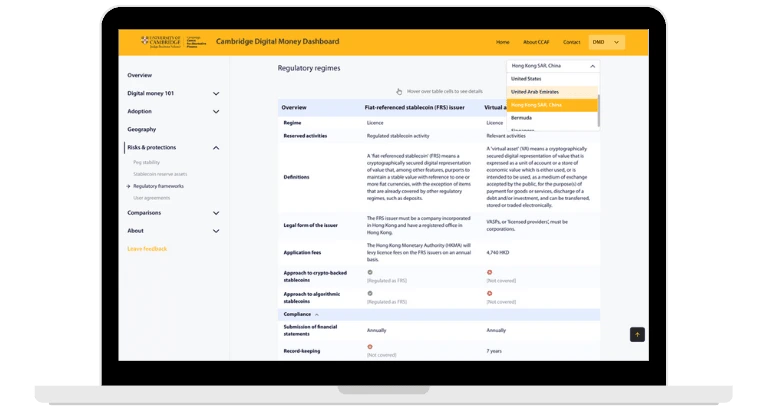This screenshot has height=410, width=767.
Task: Click Submission of financial statements label
Action: point(310,330)
